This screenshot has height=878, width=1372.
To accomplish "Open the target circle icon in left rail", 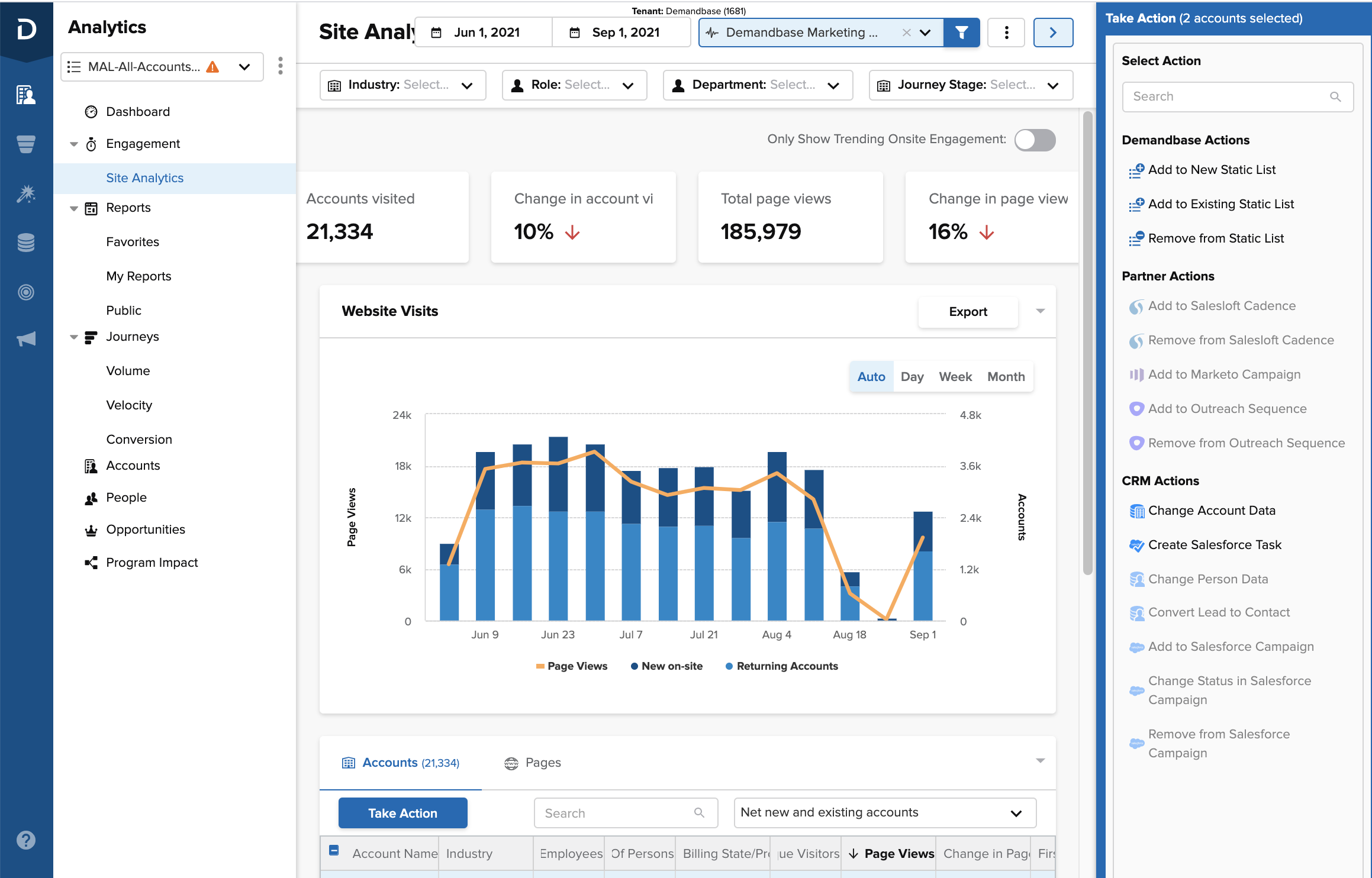I will [26, 292].
